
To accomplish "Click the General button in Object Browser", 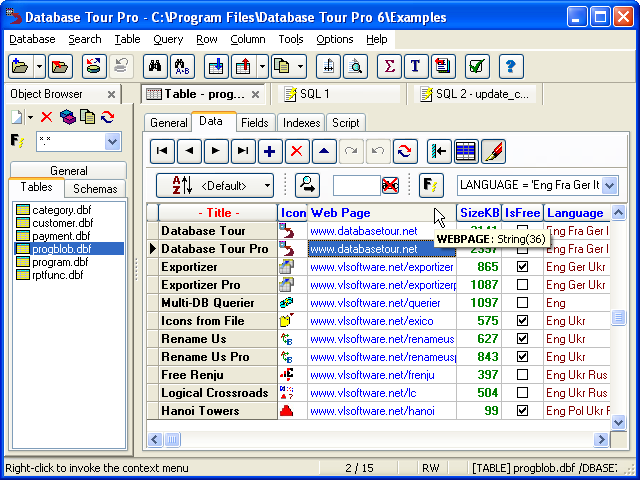I will (x=69, y=170).
